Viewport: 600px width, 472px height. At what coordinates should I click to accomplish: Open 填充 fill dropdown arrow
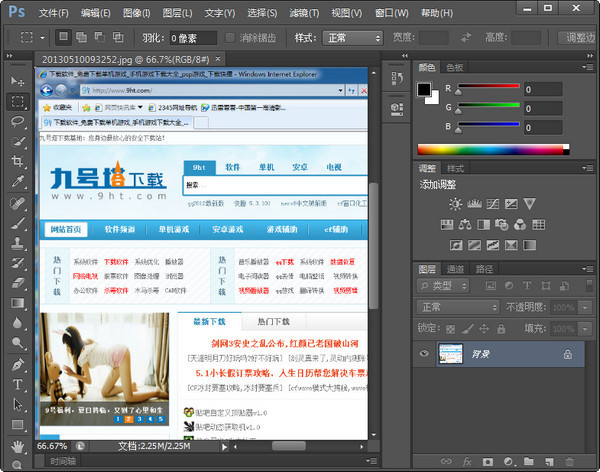pos(585,329)
